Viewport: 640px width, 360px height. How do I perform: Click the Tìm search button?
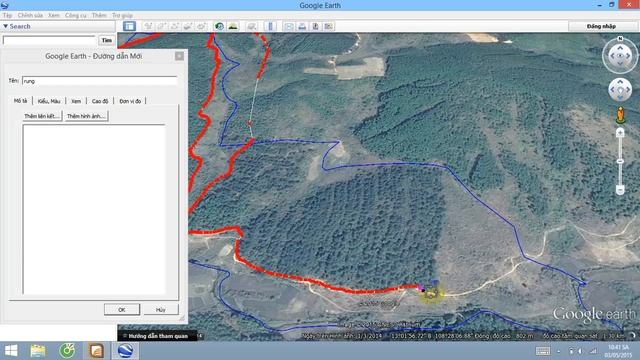[x=107, y=40]
